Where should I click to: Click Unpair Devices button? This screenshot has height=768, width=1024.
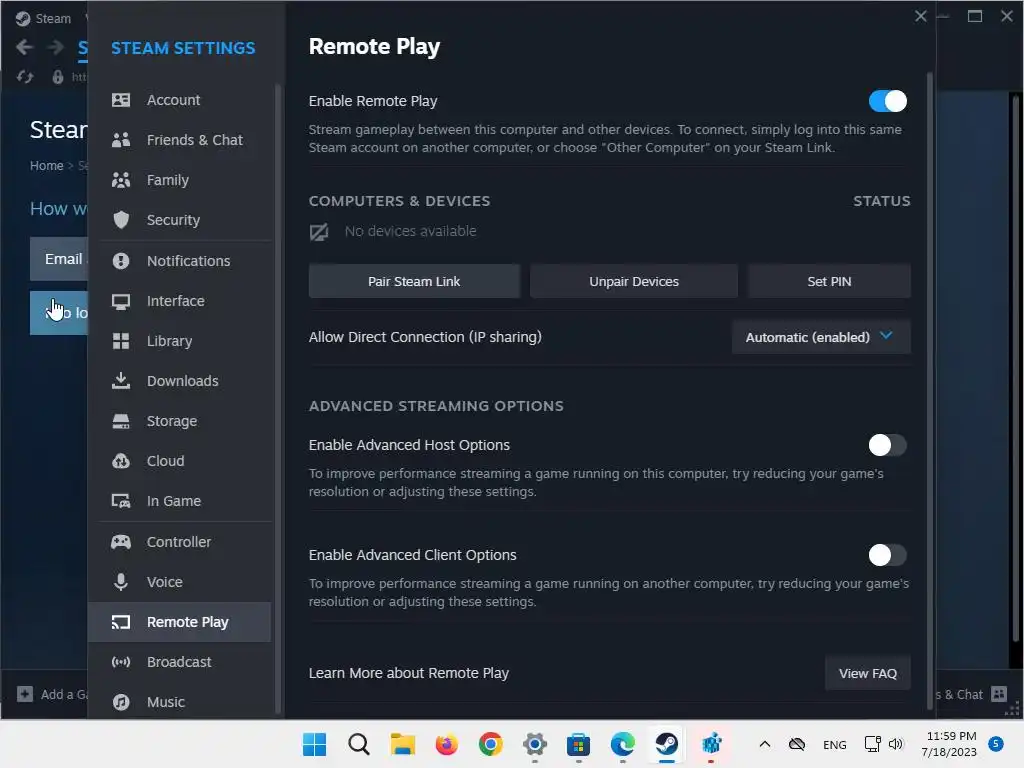633,281
